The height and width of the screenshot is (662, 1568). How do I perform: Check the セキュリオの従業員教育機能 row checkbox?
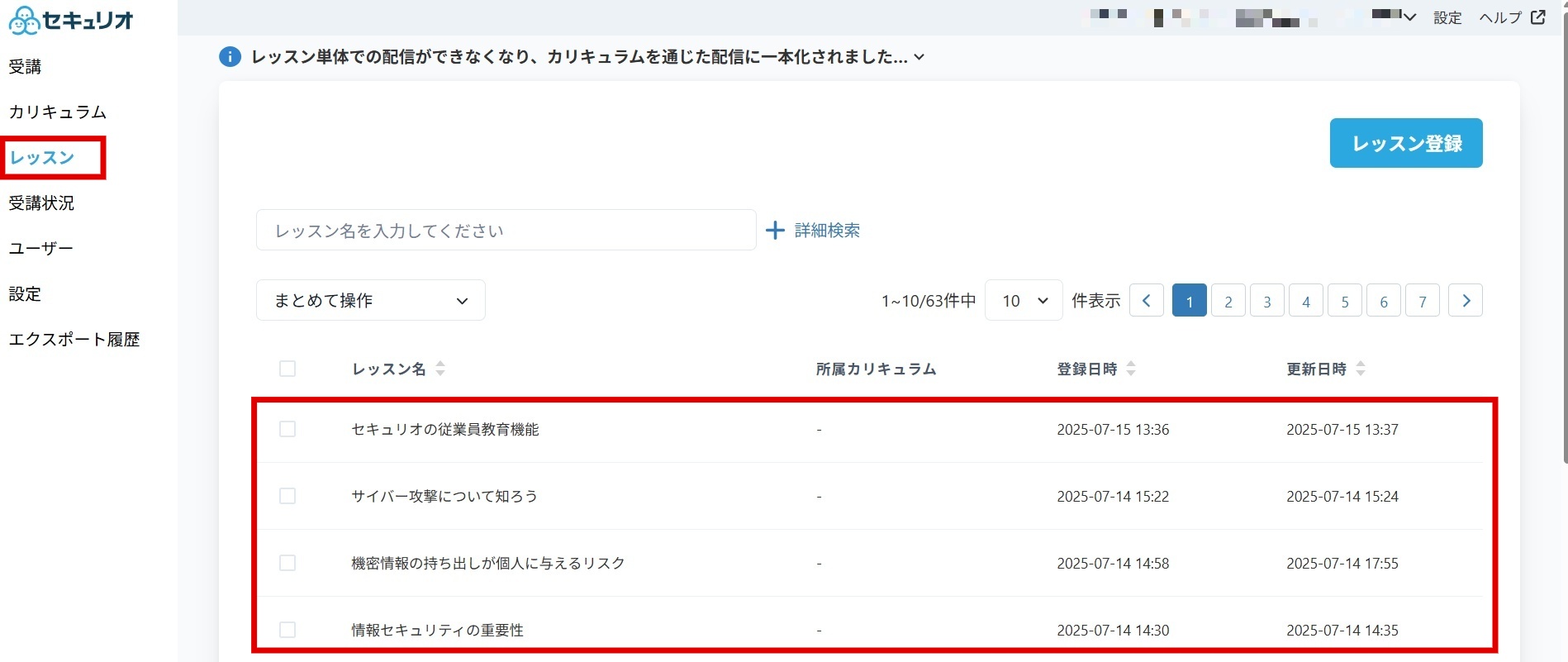click(287, 429)
